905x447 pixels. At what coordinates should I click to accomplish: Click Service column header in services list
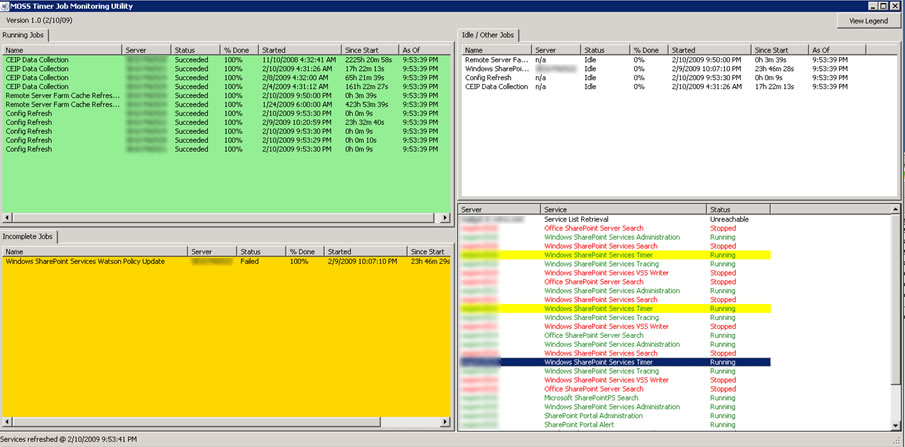point(623,210)
